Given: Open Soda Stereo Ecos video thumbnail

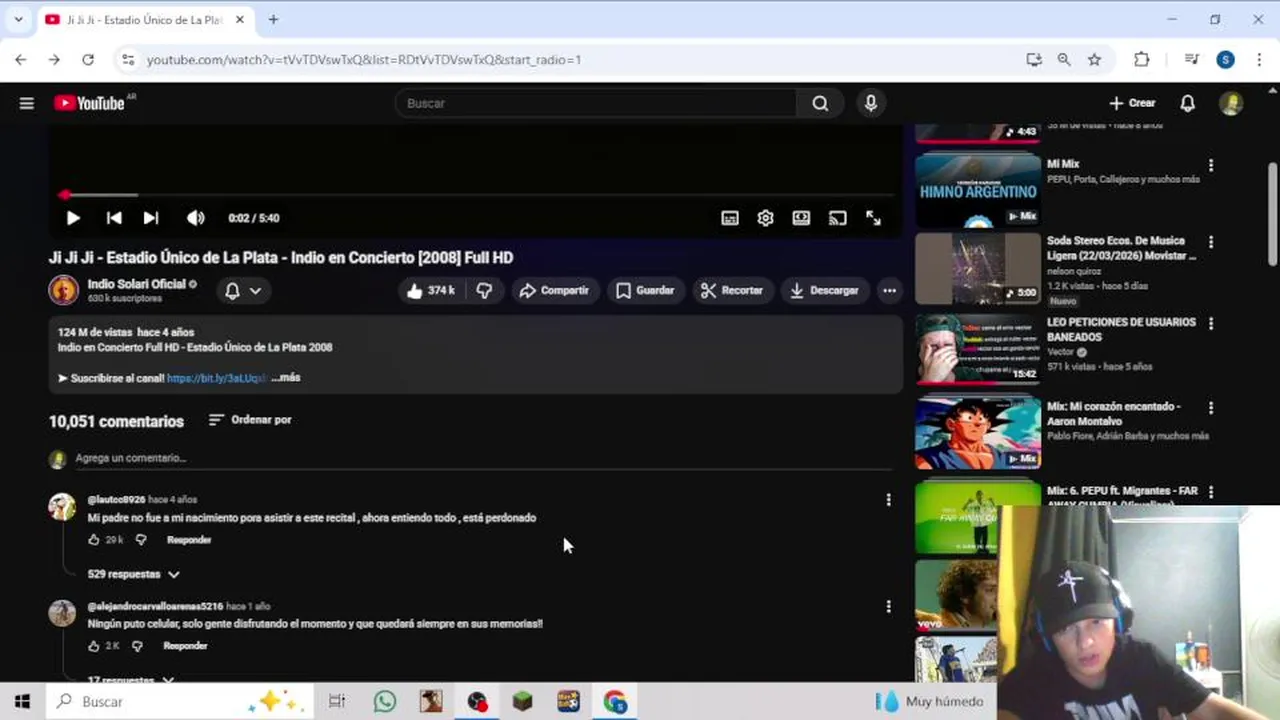Looking at the screenshot, I should [978, 268].
